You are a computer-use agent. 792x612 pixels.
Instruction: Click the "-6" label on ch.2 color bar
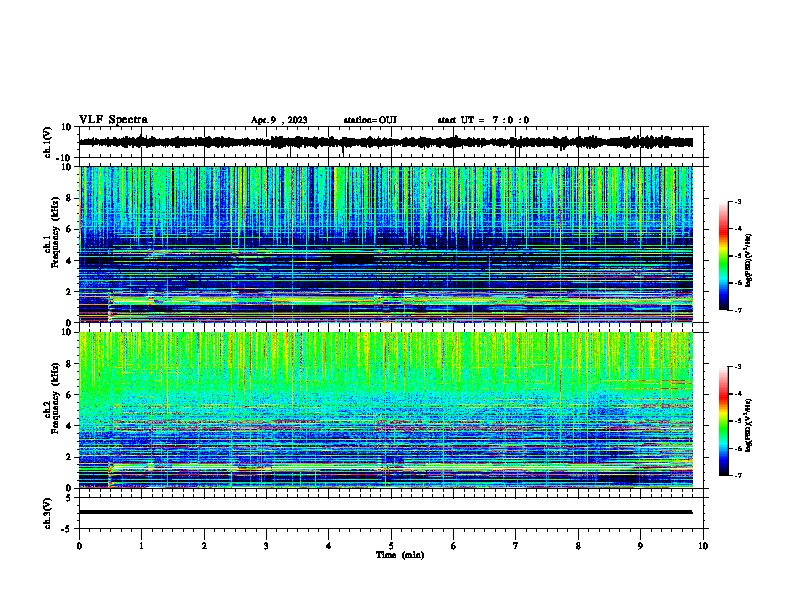pos(737,448)
